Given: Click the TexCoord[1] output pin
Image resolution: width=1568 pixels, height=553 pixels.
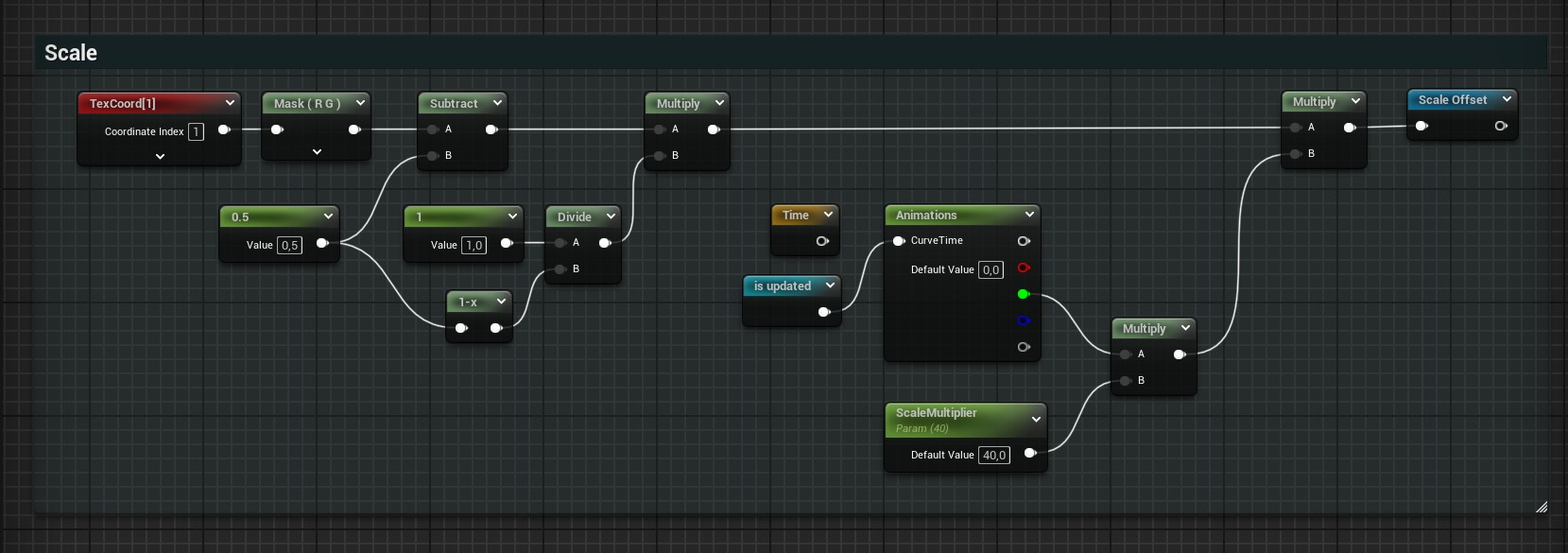Looking at the screenshot, I should coord(224,130).
